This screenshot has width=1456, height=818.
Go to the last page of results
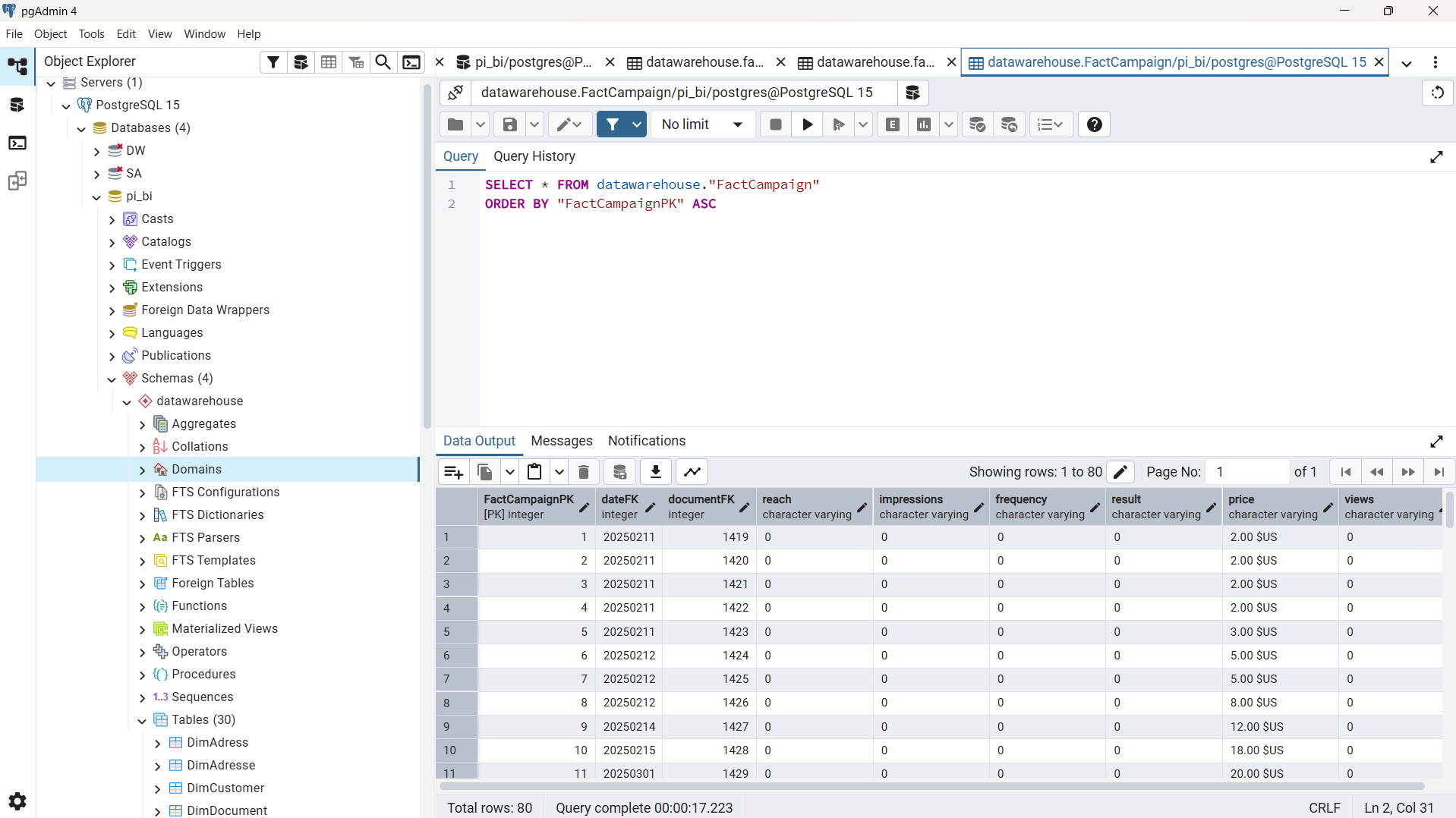pos(1439,472)
